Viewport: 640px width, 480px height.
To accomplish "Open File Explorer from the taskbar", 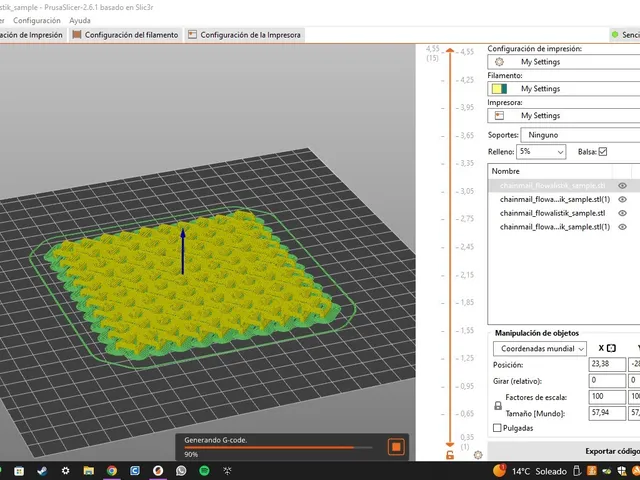I will coord(89,471).
